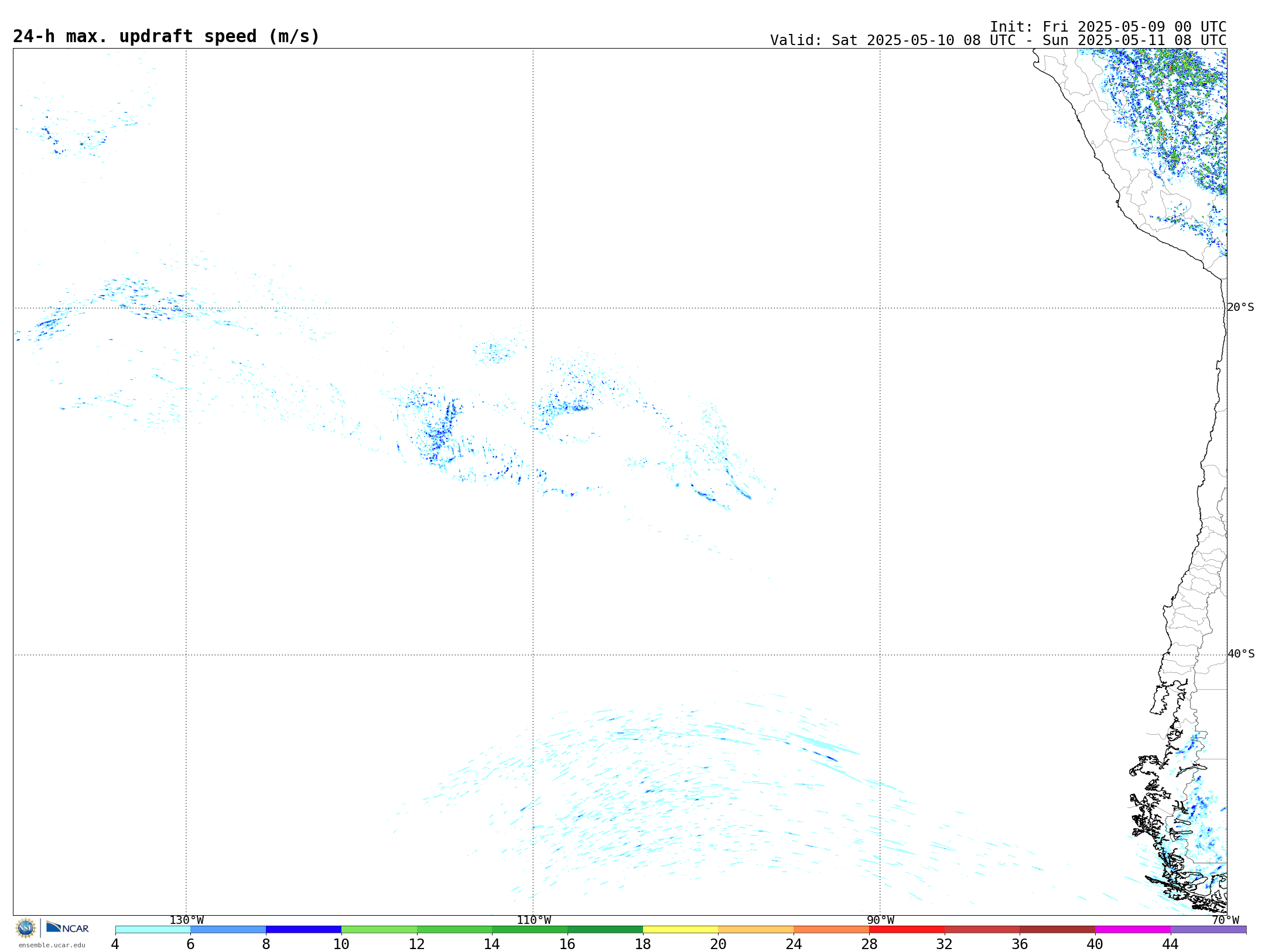Select the 6–8 m/s light blue swatch
Screen dimensions: 1265x952
pyautogui.click(x=228, y=930)
